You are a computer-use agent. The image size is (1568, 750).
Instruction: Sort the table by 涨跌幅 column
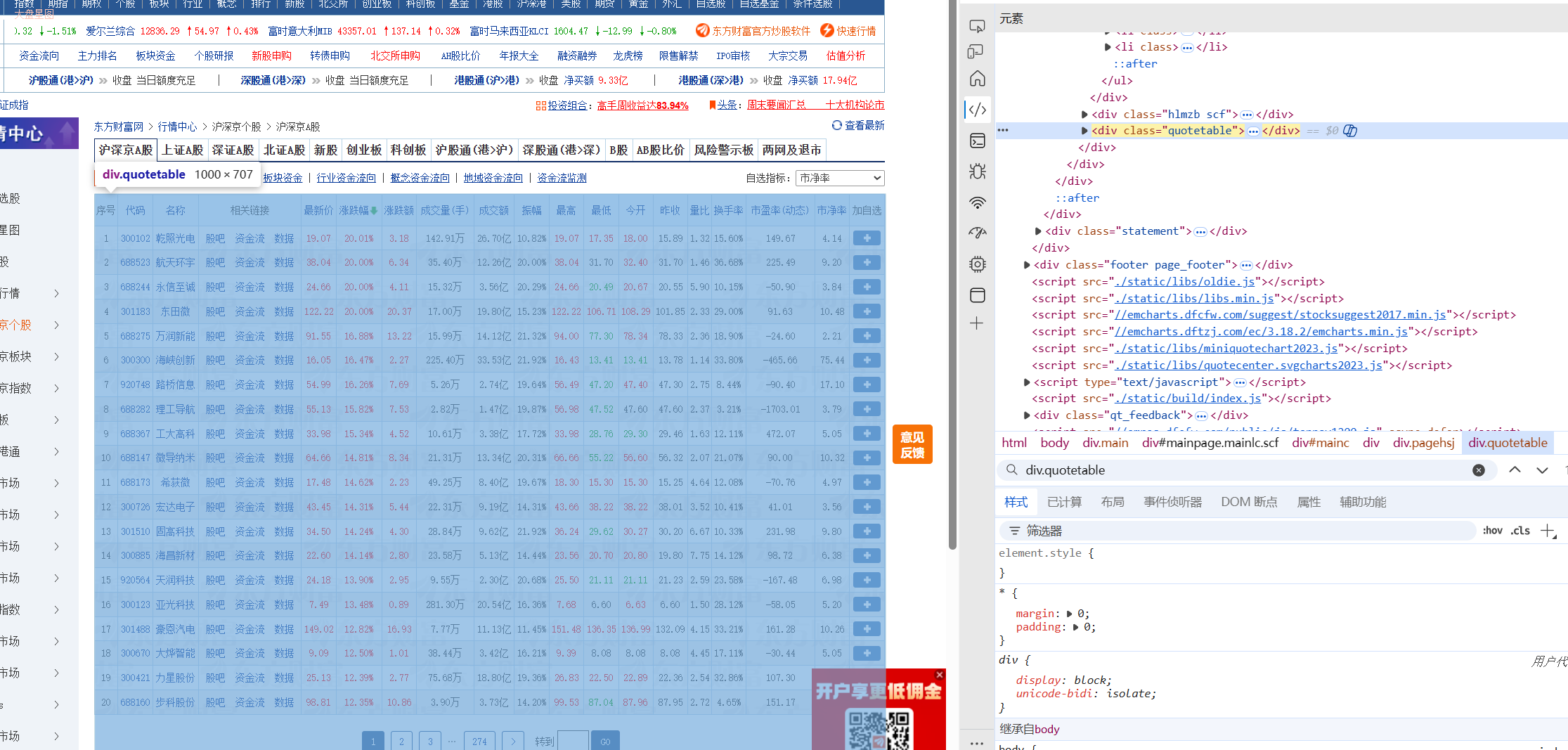[x=358, y=210]
